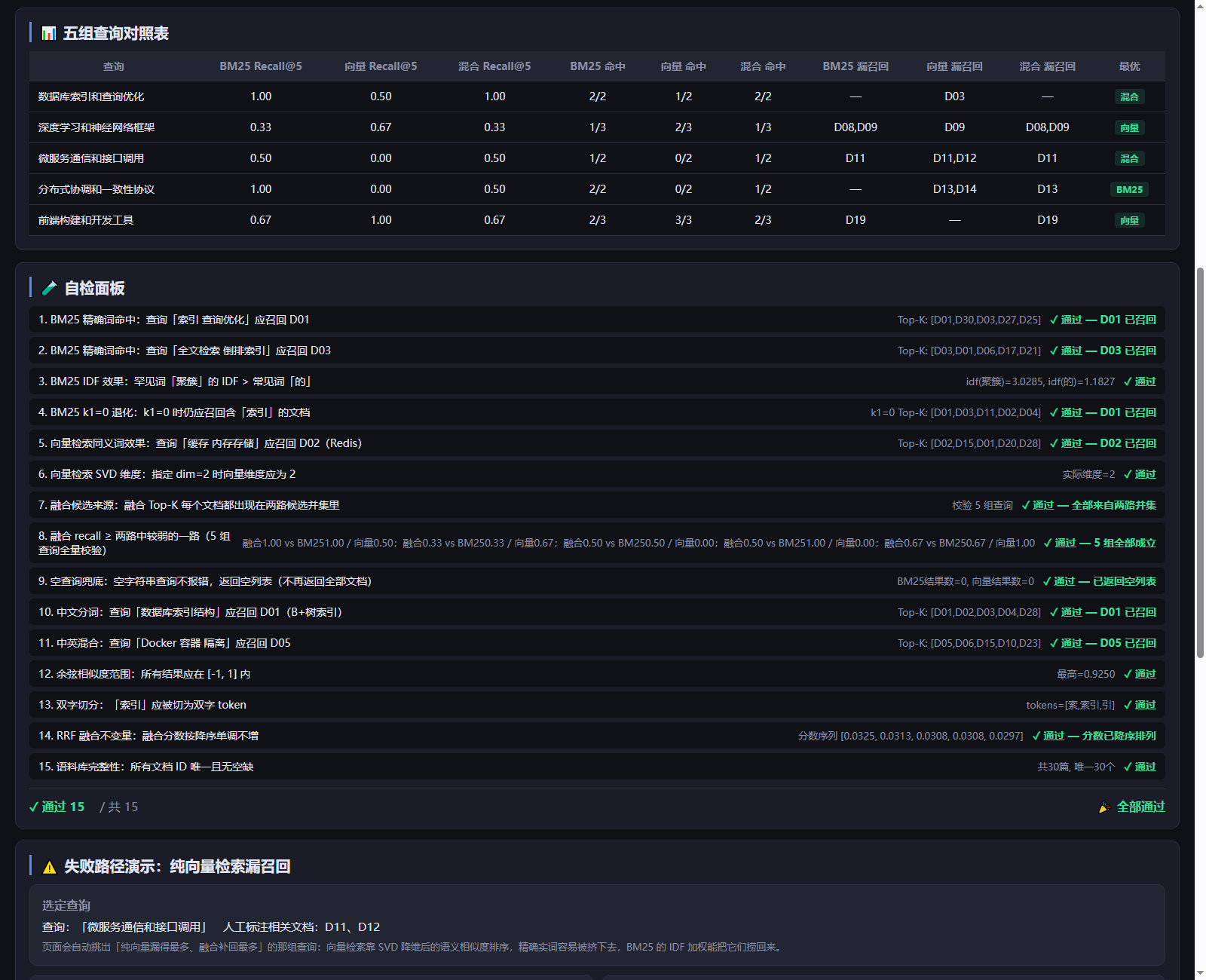Screen dimensions: 1206x980
Task: Click the 最优 column header
Action: click(x=1129, y=66)
